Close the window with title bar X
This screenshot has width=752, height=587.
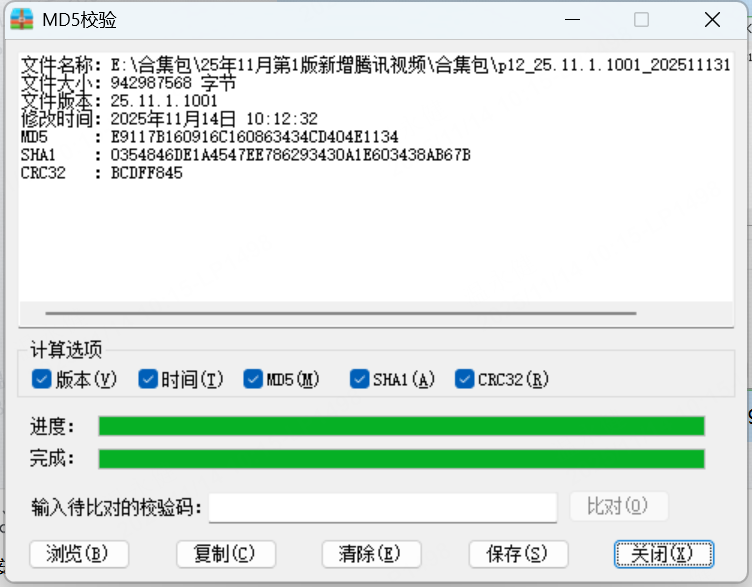pos(712,20)
